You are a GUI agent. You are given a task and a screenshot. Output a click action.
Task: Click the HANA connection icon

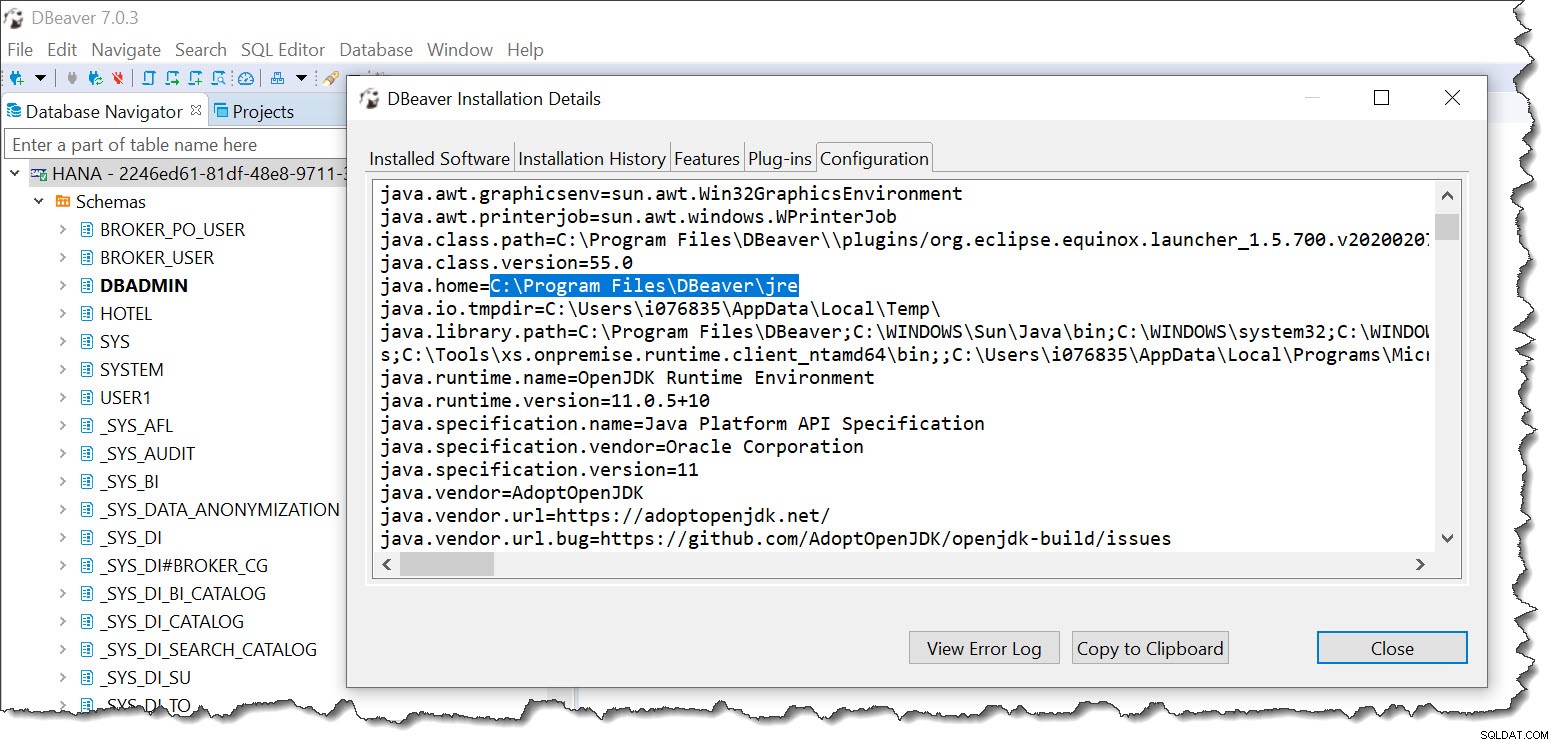39,174
